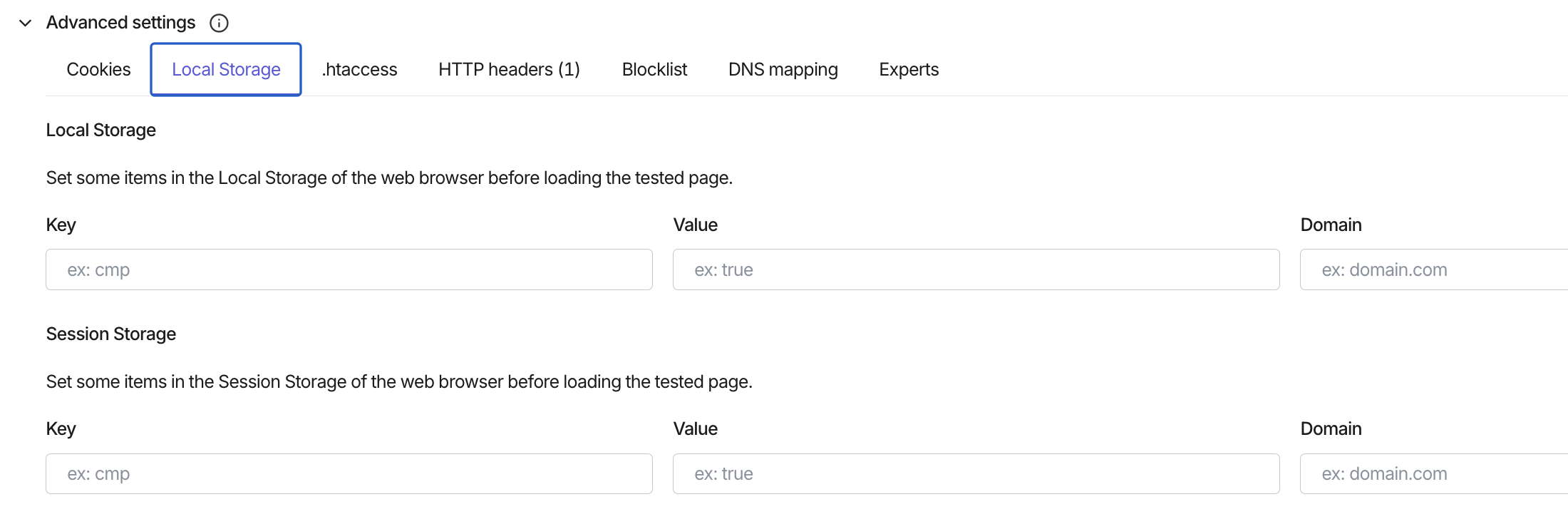Viewport: 1568px width, 529px height.
Task: Click the Key label under Session Storage
Action: tap(61, 428)
